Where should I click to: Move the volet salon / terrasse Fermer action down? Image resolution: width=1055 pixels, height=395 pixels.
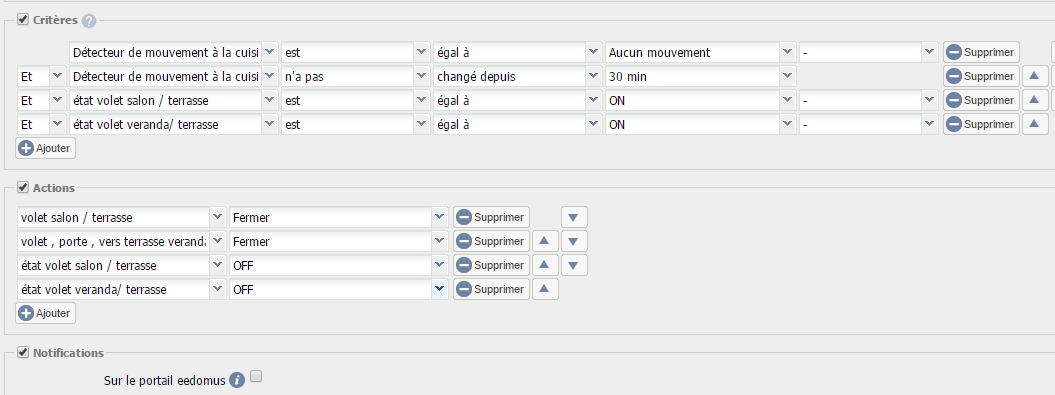tap(573, 217)
